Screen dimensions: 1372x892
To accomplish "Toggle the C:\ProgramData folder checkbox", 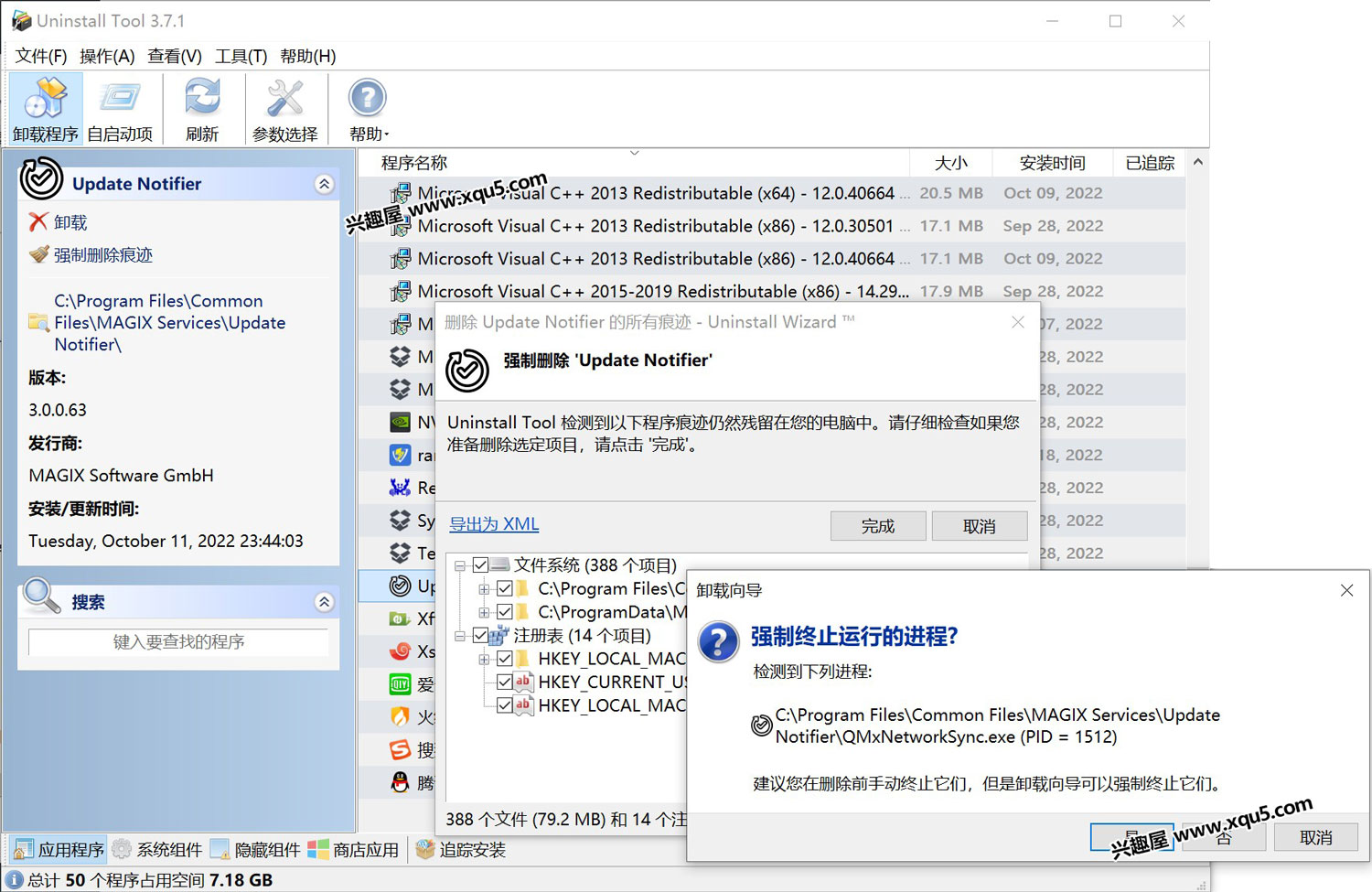I will click(504, 612).
